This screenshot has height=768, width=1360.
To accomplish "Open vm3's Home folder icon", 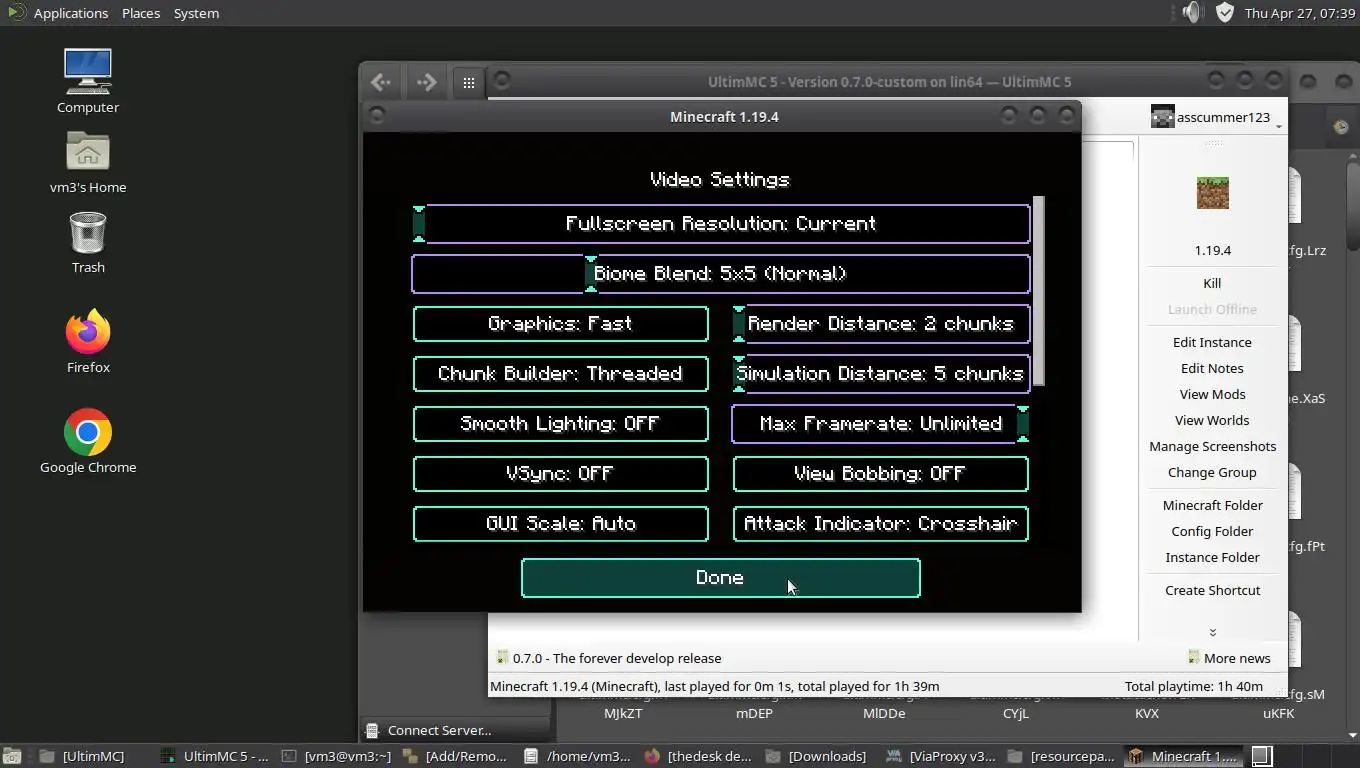I will pos(88,152).
